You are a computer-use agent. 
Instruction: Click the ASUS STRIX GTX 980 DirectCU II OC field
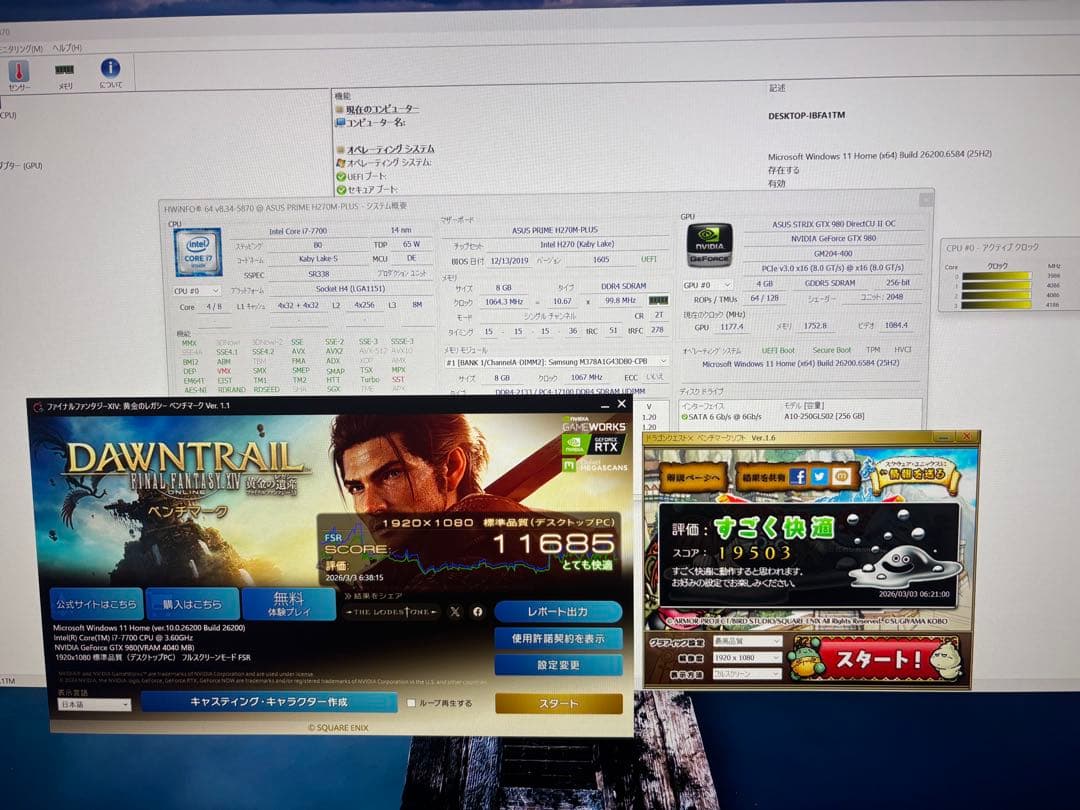pyautogui.click(x=833, y=224)
